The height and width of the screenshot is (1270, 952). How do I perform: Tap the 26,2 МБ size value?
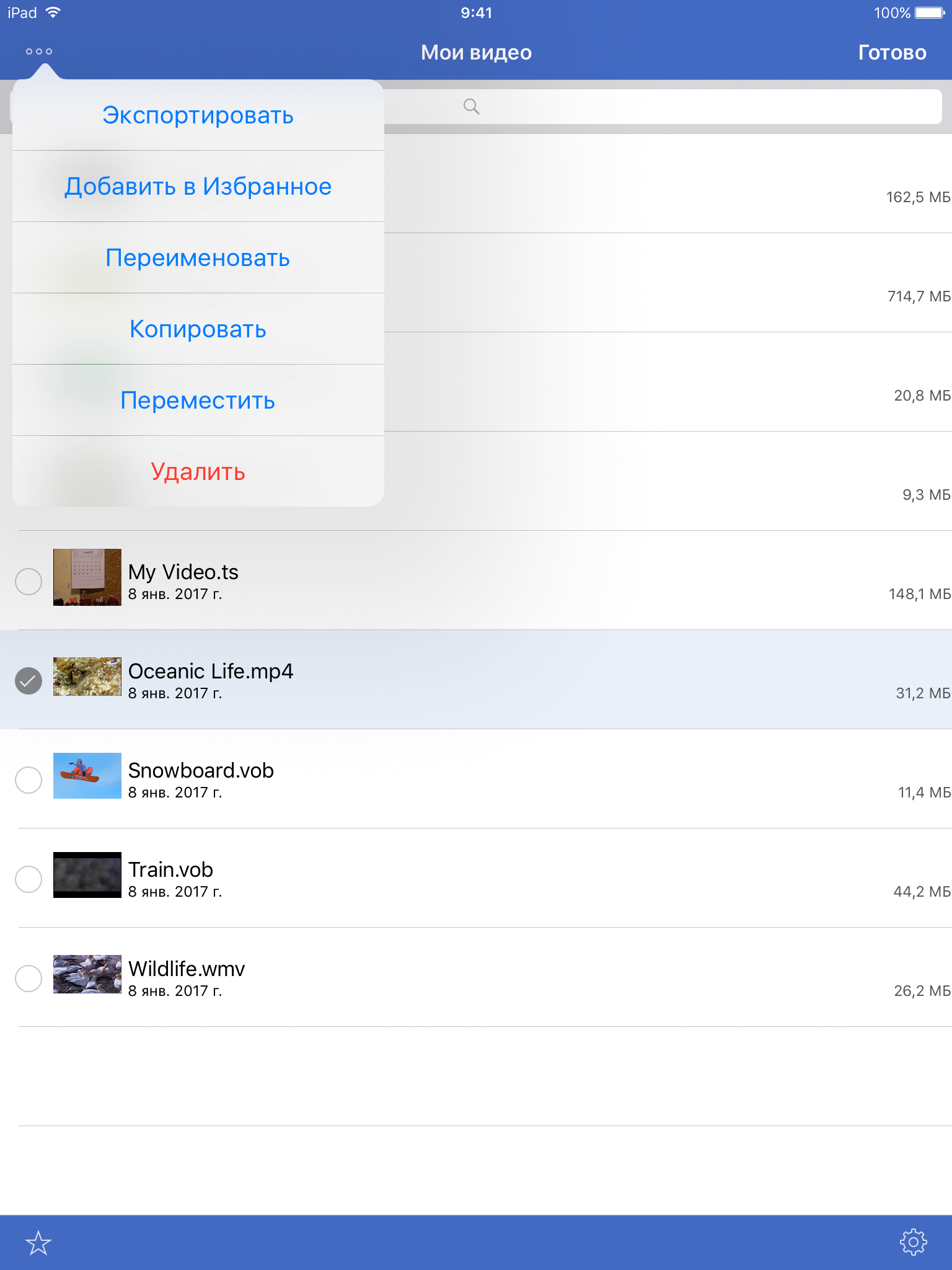tap(922, 991)
